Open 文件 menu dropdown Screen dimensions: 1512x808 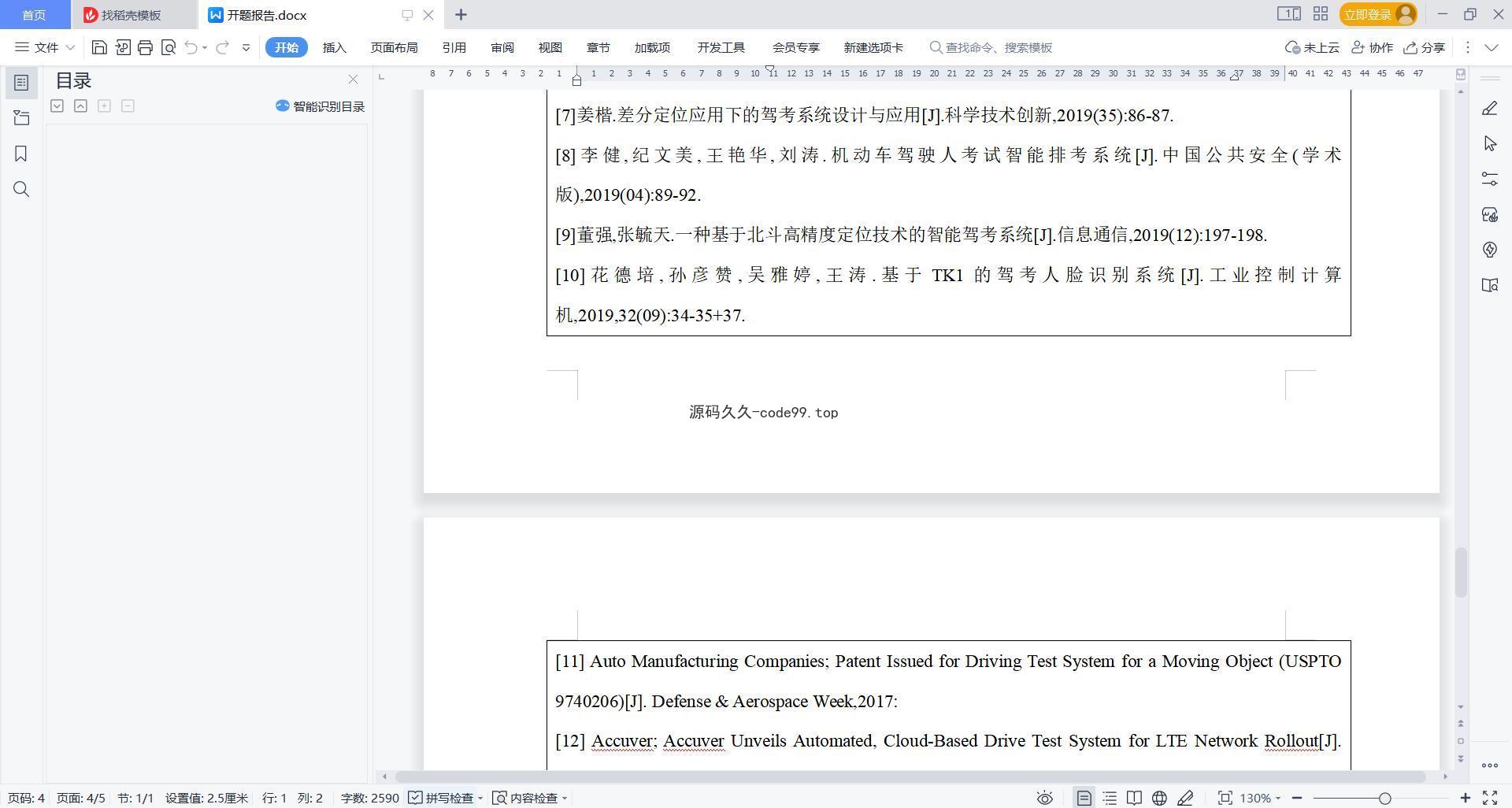pyautogui.click(x=45, y=47)
